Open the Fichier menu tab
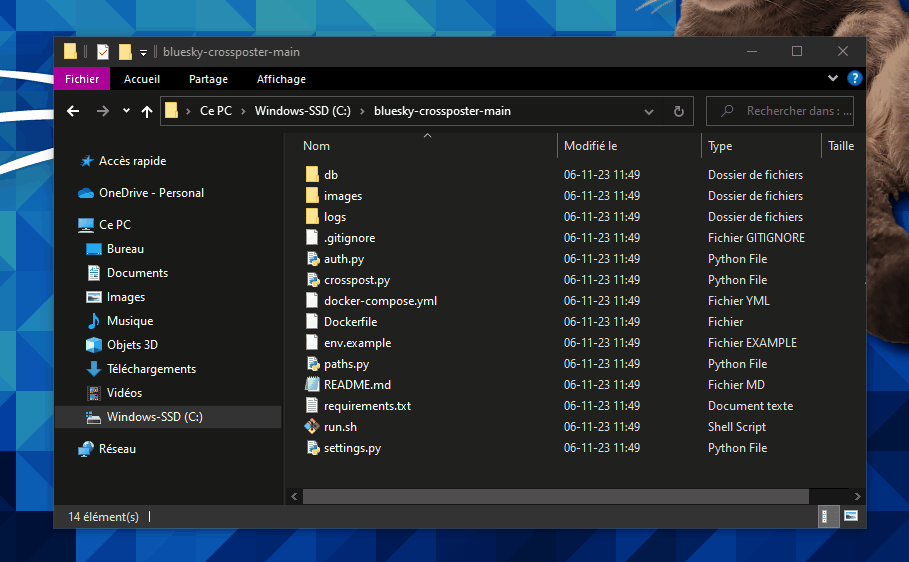Viewport: 909px width, 562px height. pyautogui.click(x=82, y=79)
